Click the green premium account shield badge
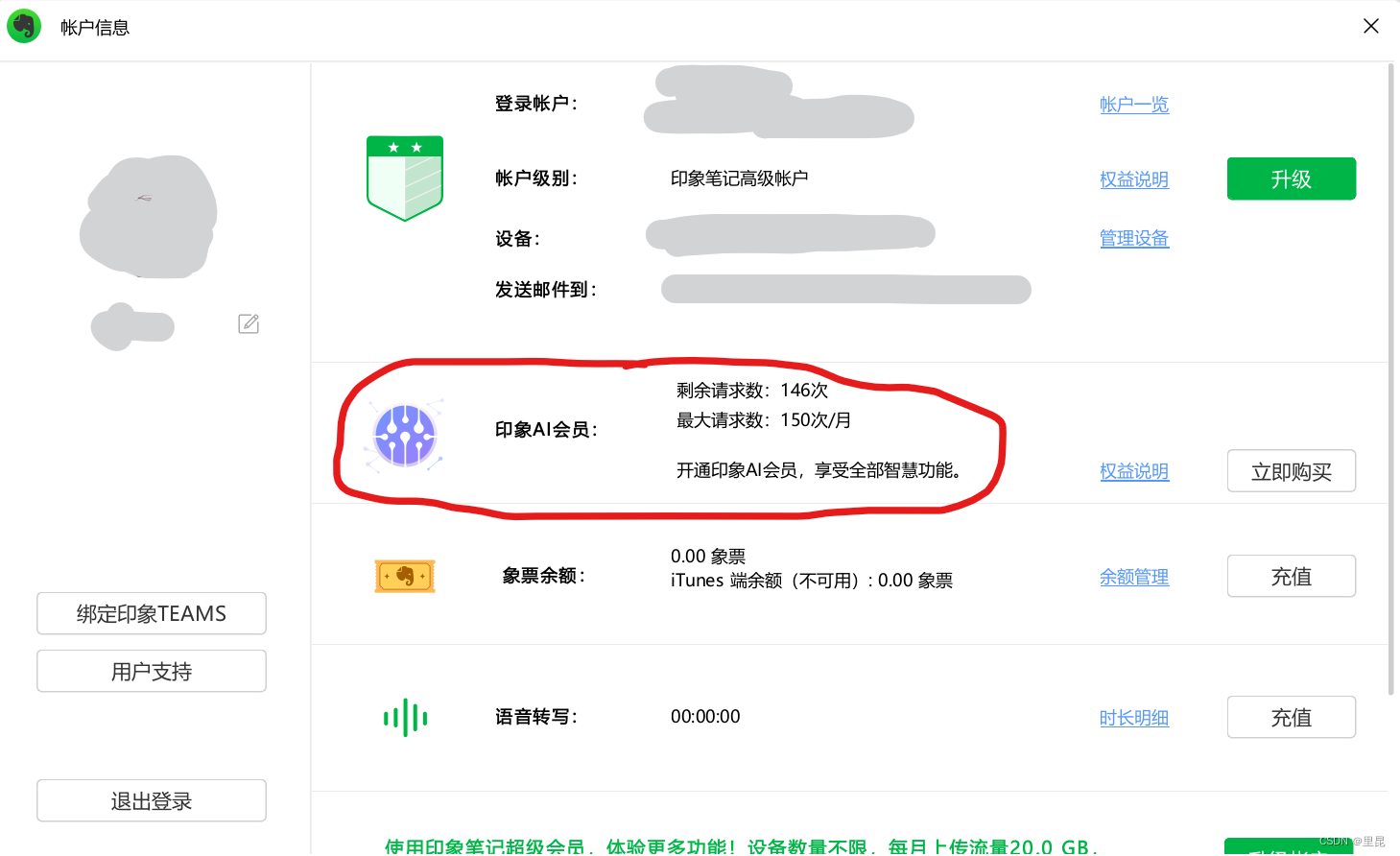The width and height of the screenshot is (1400, 856). click(405, 178)
